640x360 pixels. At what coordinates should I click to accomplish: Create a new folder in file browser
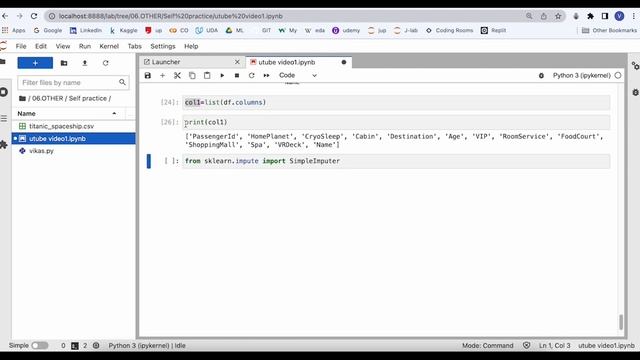coord(64,63)
